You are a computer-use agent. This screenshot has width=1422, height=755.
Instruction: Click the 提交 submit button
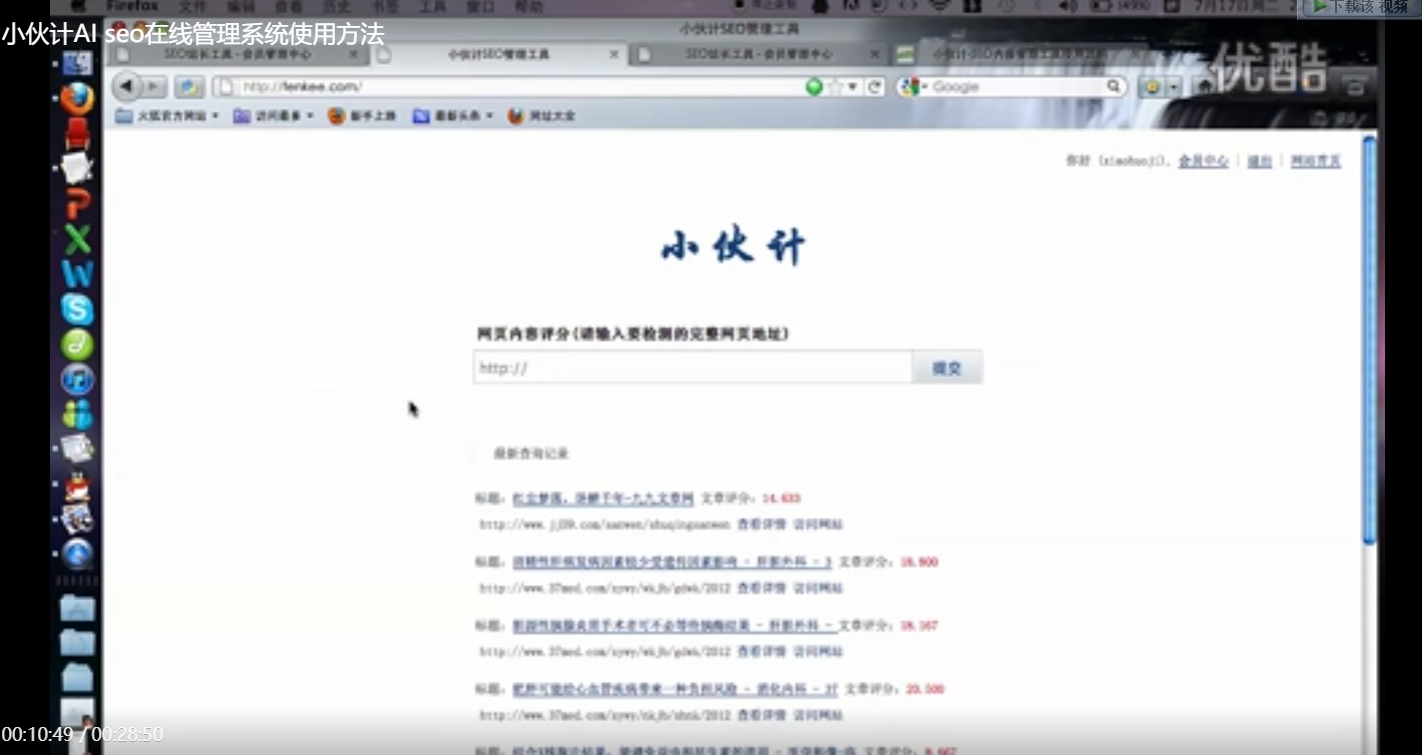pos(947,367)
